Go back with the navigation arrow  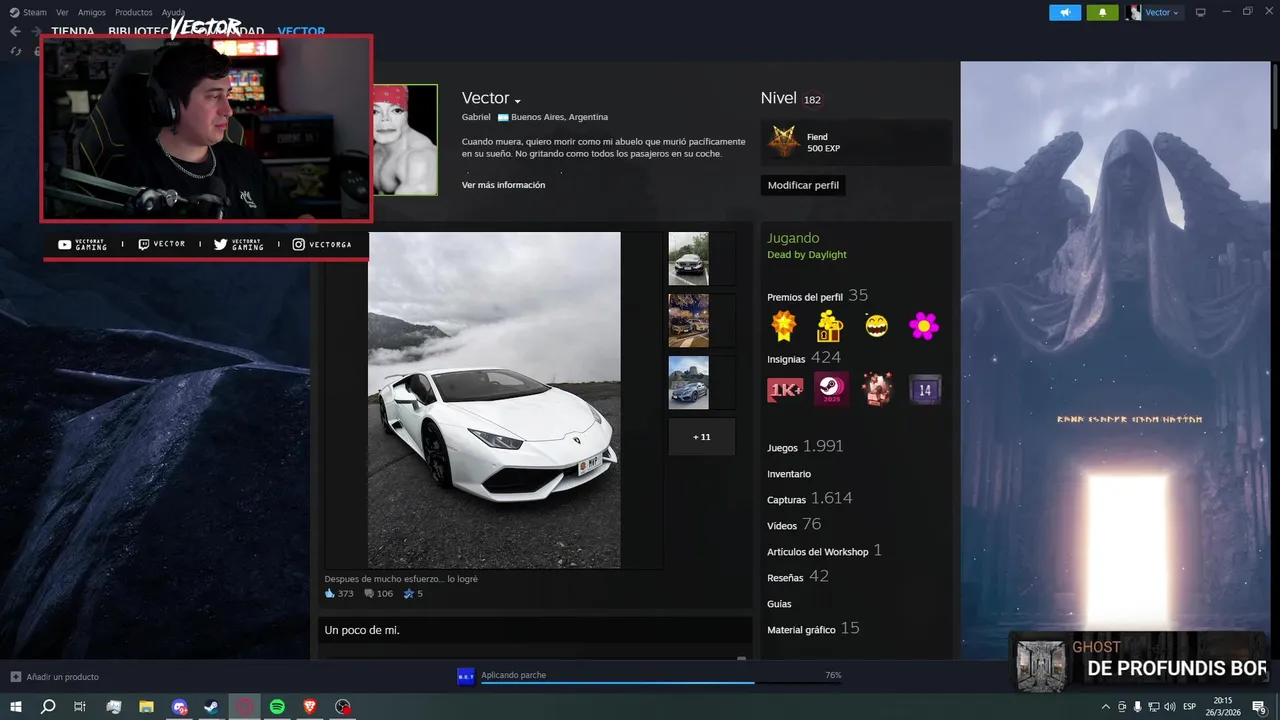click(x=15, y=31)
